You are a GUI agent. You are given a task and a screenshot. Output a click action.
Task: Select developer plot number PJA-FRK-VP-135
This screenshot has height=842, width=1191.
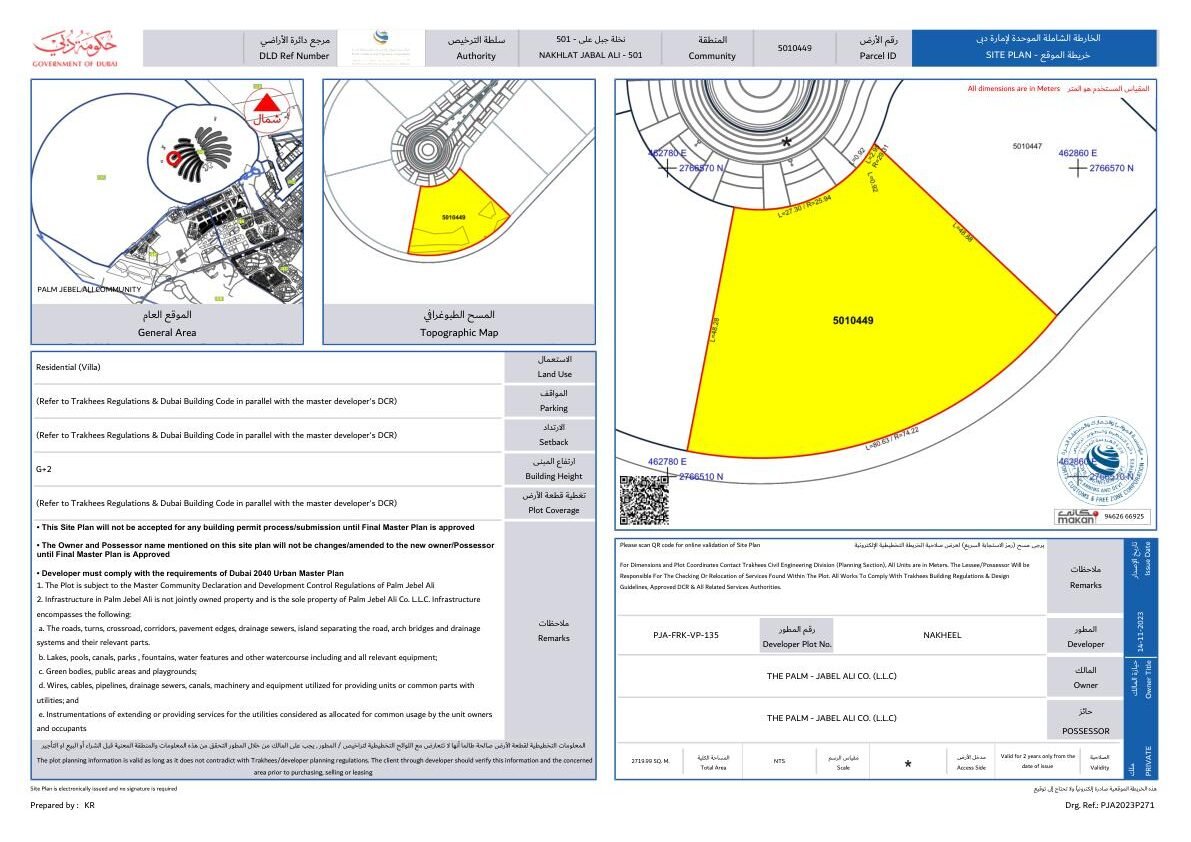685,635
